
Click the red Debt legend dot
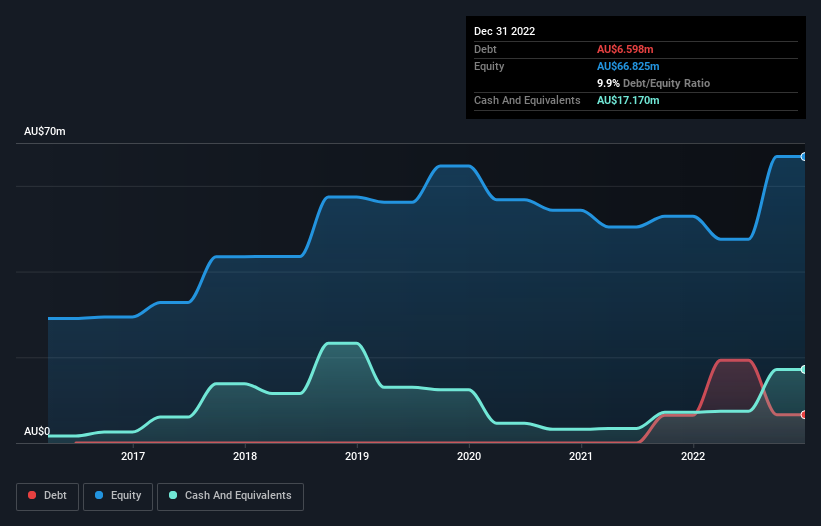click(x=32, y=495)
